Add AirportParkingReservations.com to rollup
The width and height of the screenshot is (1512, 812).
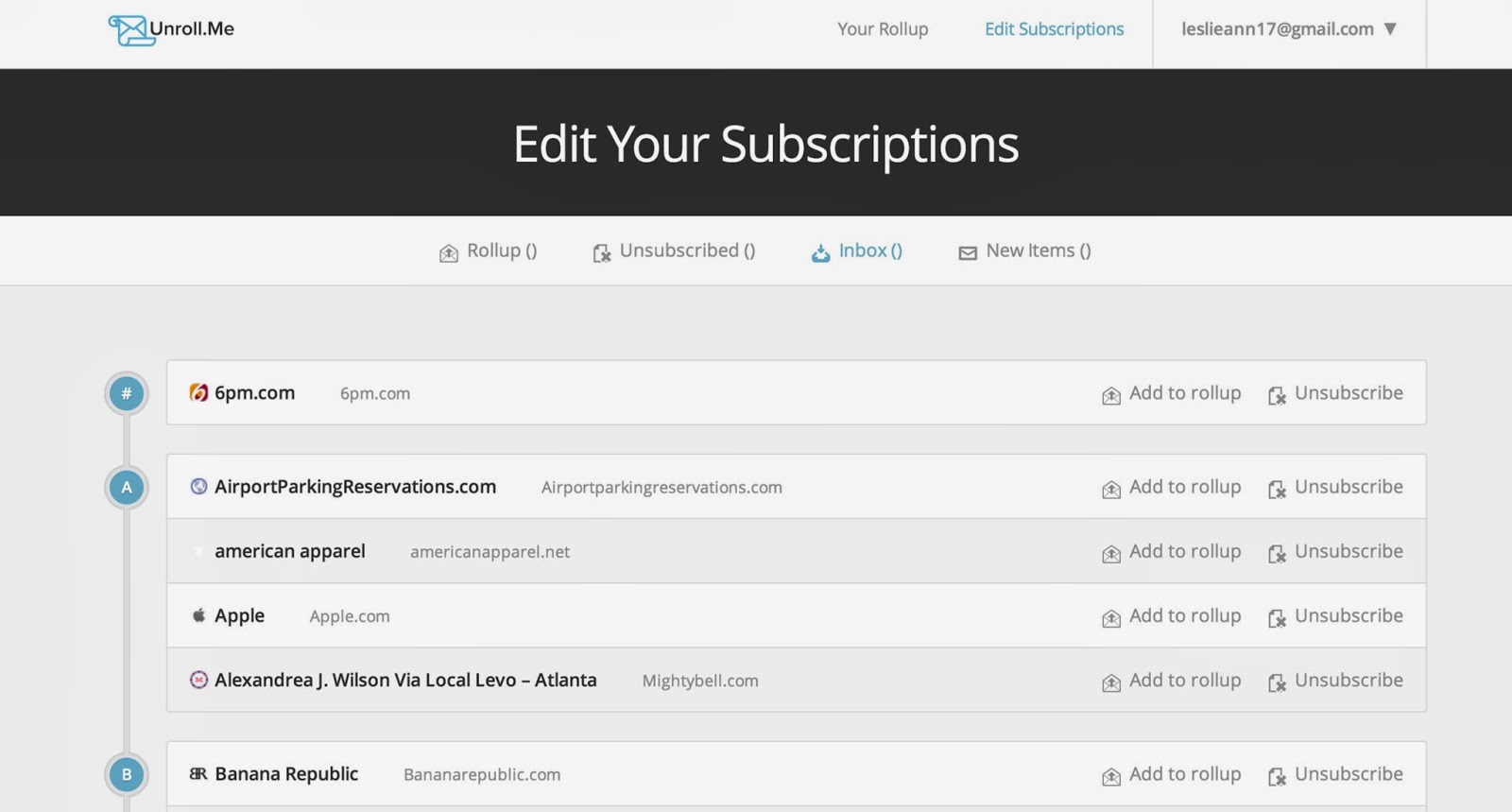(x=1172, y=488)
